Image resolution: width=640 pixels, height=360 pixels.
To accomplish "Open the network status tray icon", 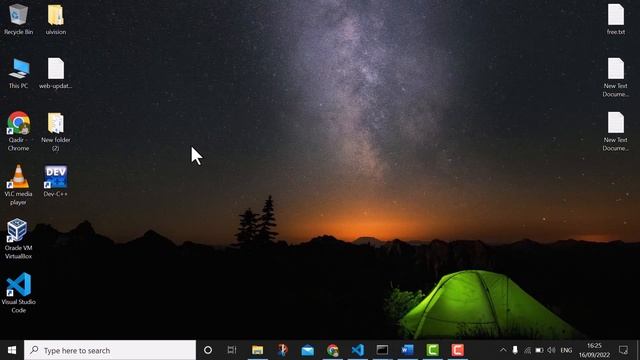I will tap(527, 350).
